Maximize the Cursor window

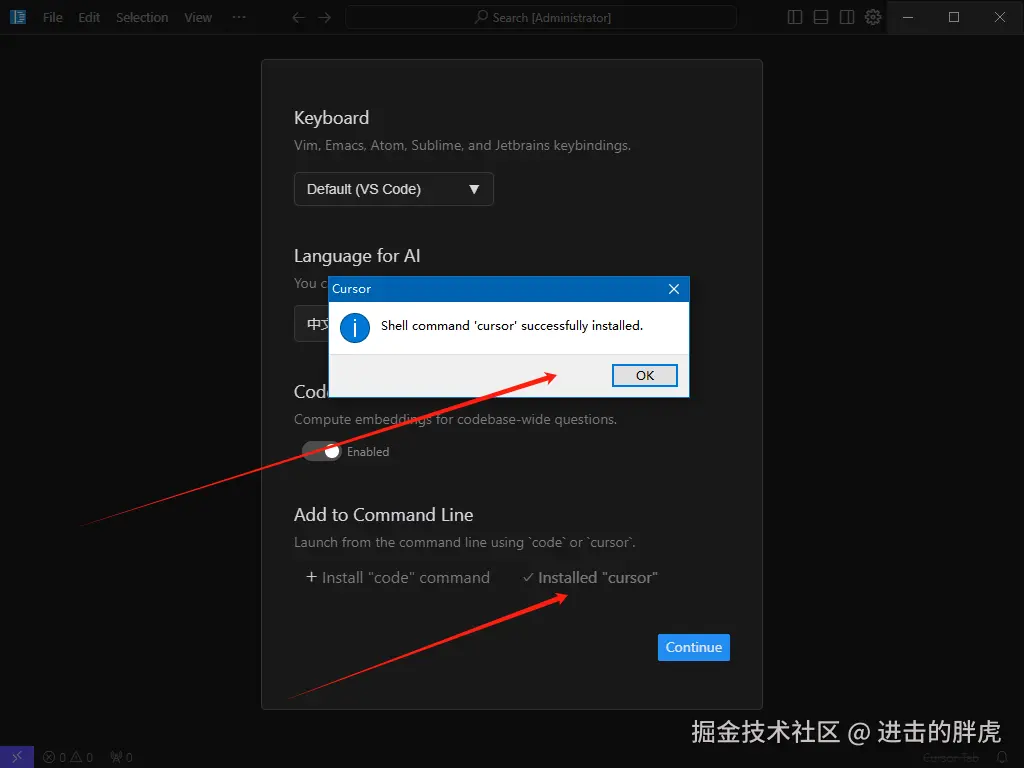tap(953, 18)
